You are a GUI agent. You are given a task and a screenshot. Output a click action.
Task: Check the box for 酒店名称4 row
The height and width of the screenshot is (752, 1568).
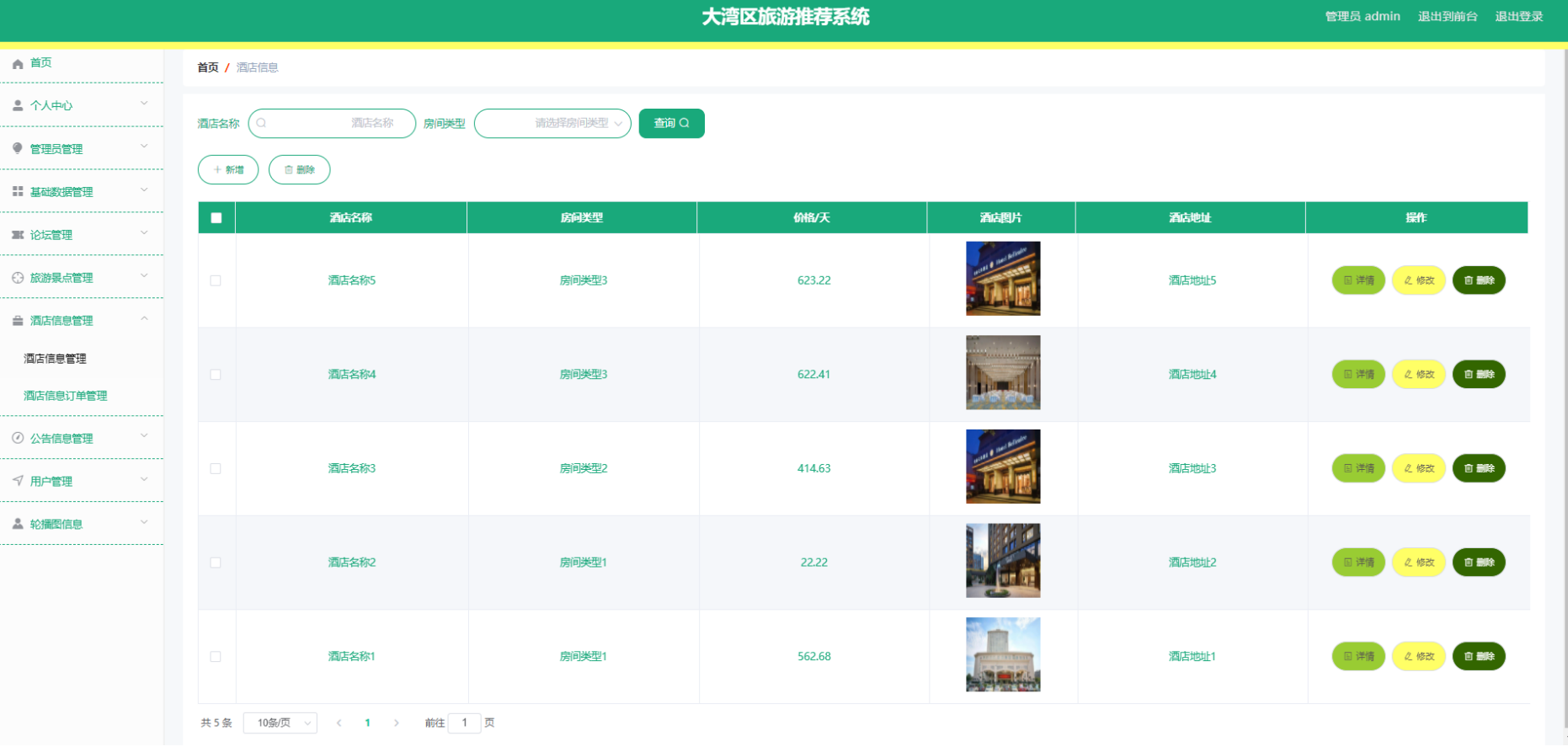point(216,375)
